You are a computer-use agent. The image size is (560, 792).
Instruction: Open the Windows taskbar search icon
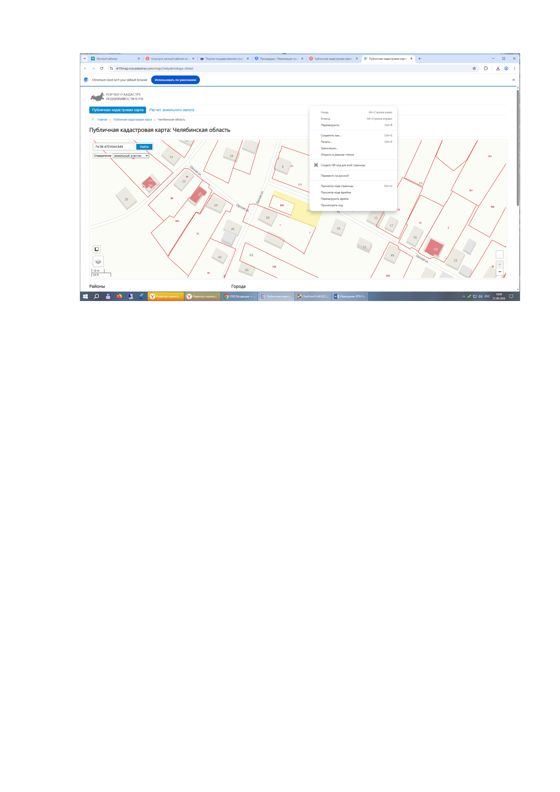tap(96, 296)
